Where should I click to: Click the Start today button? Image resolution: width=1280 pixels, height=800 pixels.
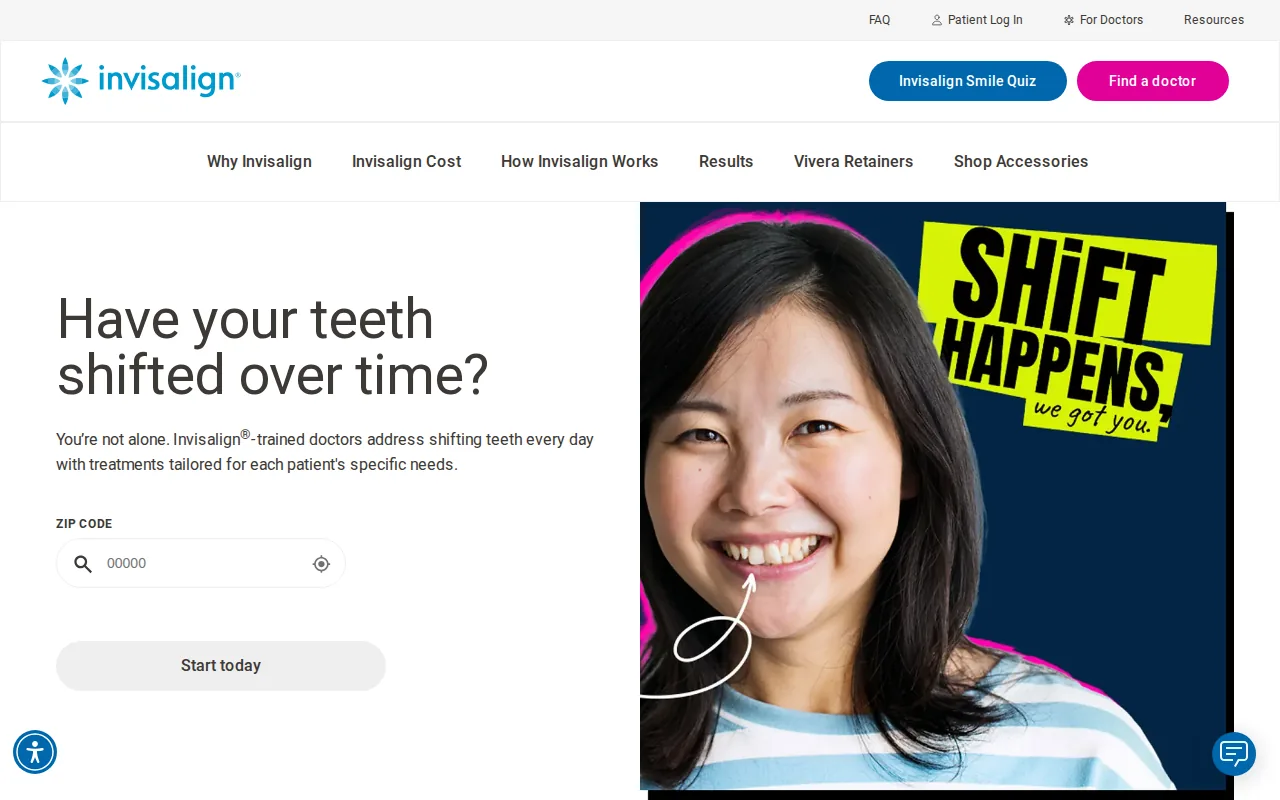[x=221, y=666]
